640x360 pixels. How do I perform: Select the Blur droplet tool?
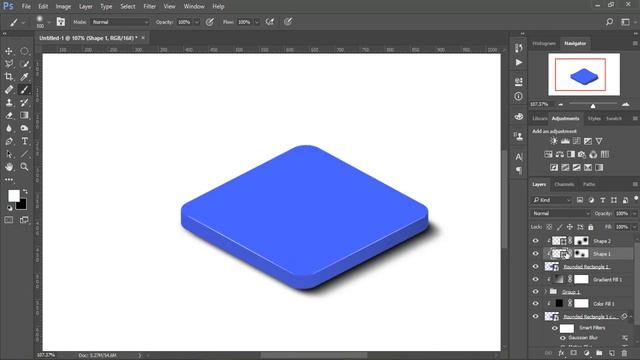pyautogui.click(x=9, y=128)
